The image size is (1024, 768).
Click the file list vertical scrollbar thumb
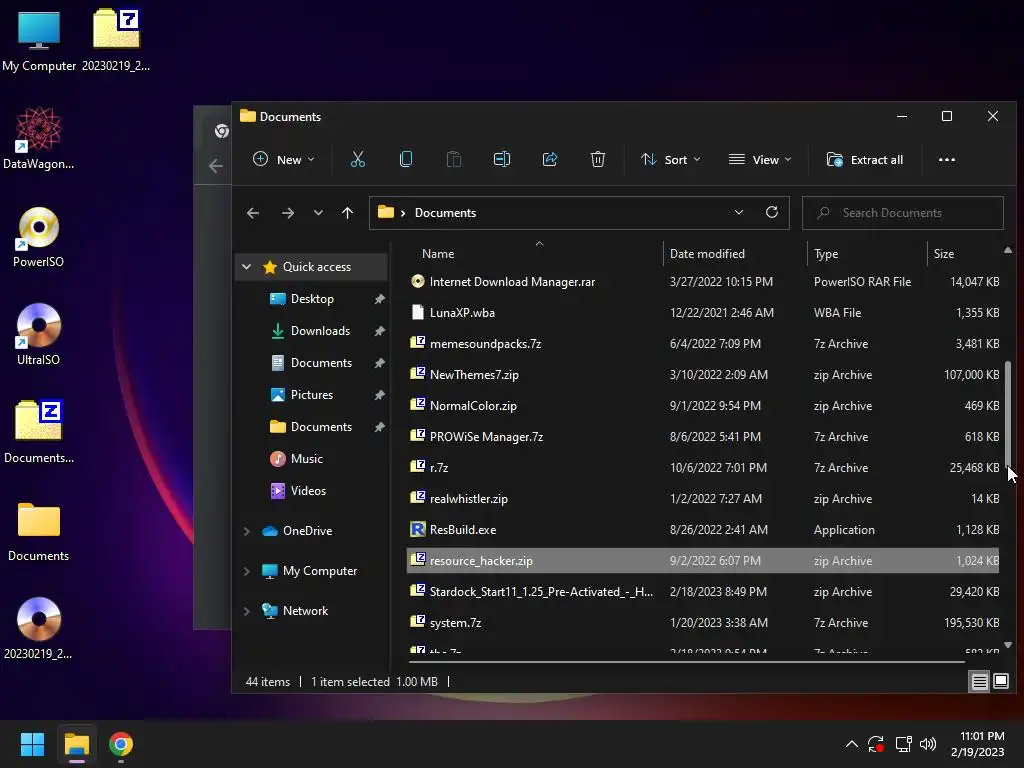click(x=1008, y=413)
